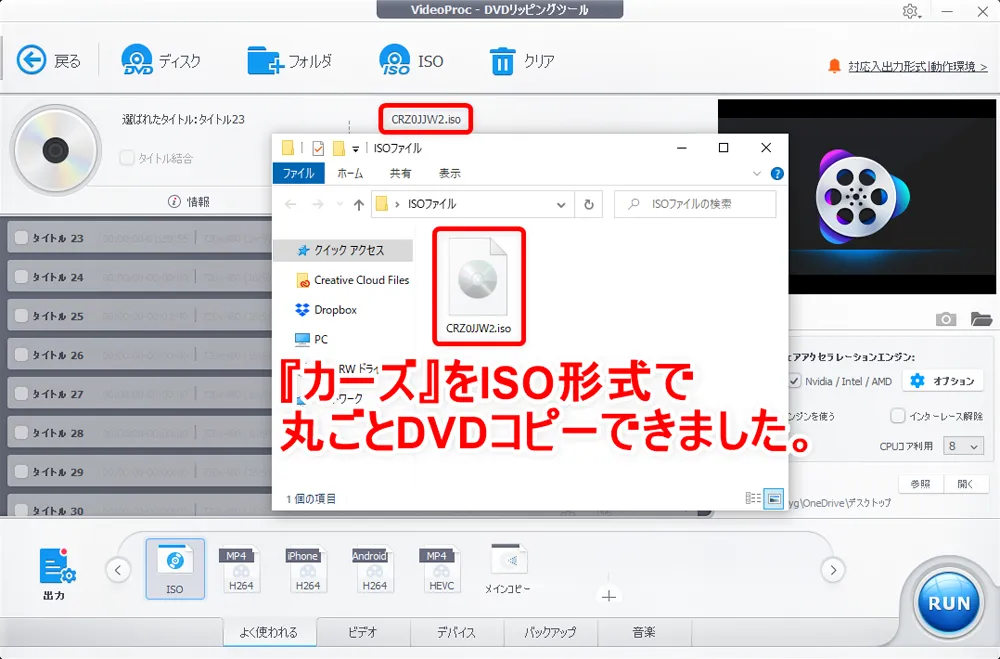The image size is (1000, 659).
Task: Add a folder with the フォルダ icon
Action: coord(265,61)
